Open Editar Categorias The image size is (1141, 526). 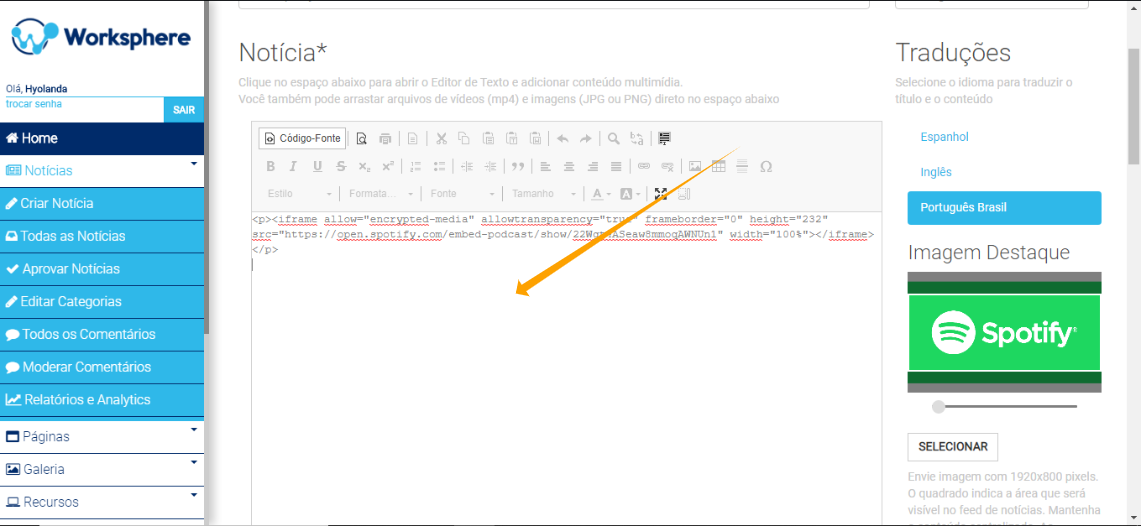point(102,302)
